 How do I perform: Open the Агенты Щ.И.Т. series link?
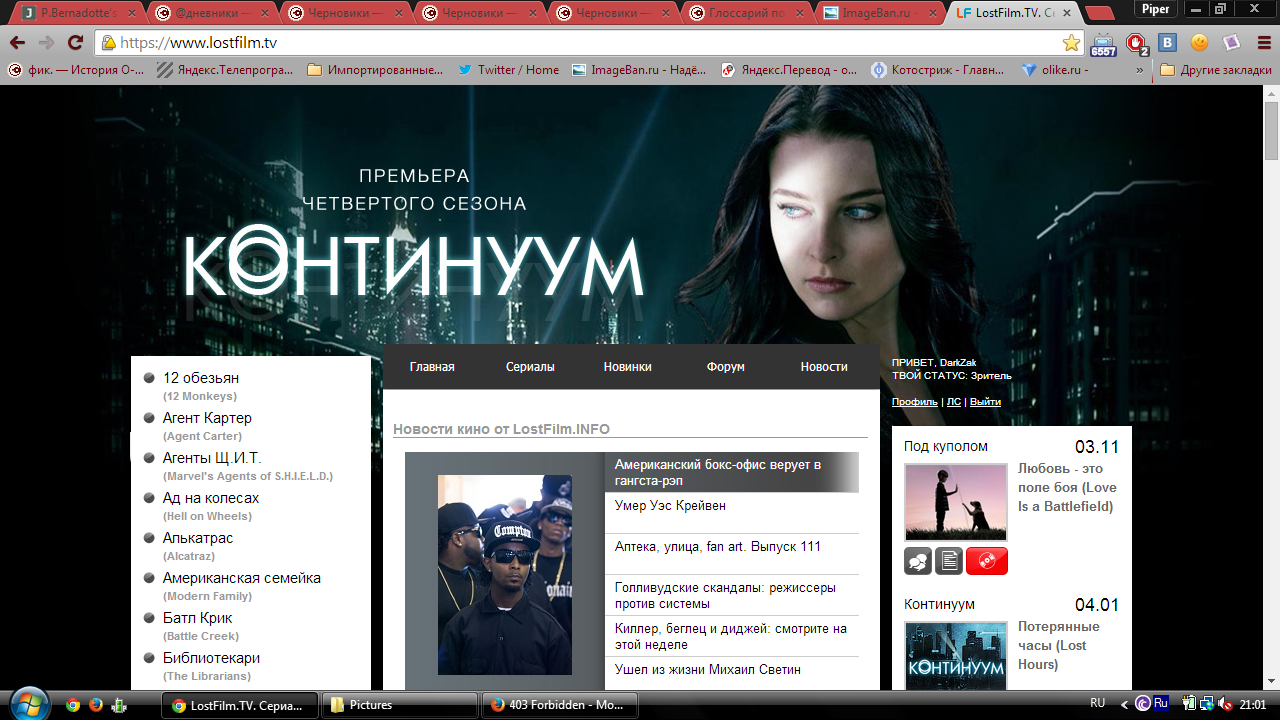pyautogui.click(x=212, y=458)
